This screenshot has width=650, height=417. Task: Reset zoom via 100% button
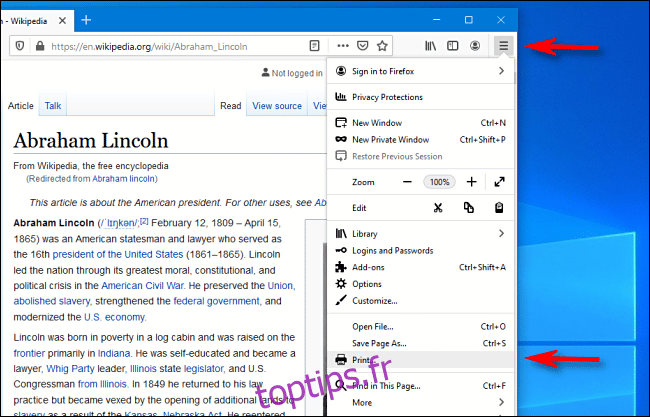(439, 182)
